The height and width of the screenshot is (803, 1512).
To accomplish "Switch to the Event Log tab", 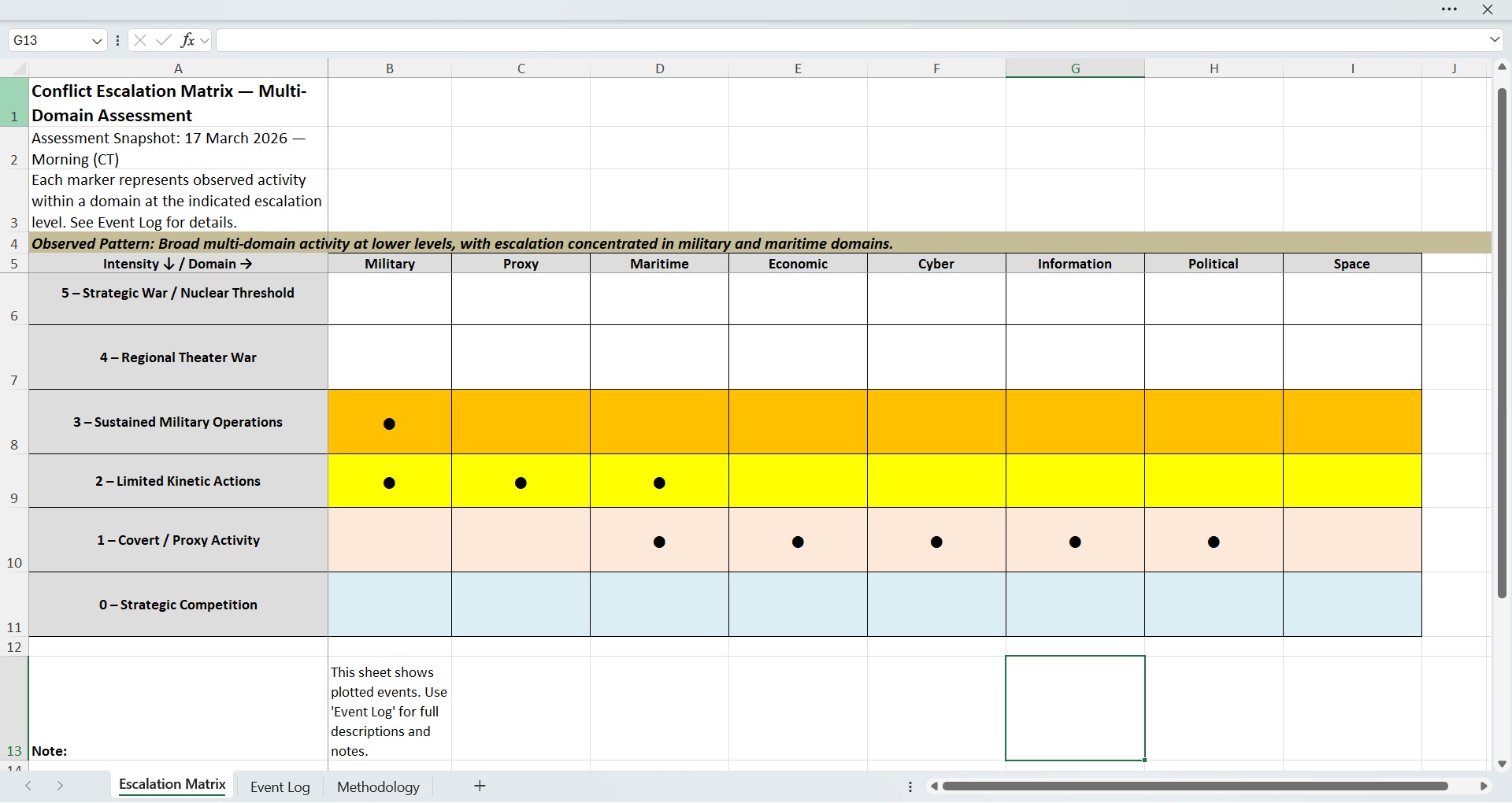I will click(280, 786).
